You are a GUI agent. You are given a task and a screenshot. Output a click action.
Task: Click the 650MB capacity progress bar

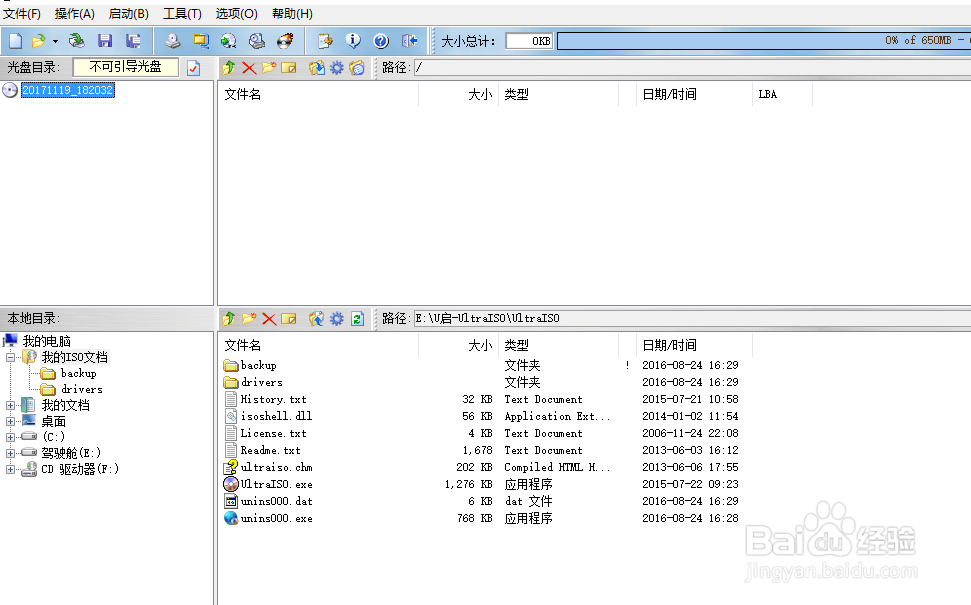[x=764, y=41]
